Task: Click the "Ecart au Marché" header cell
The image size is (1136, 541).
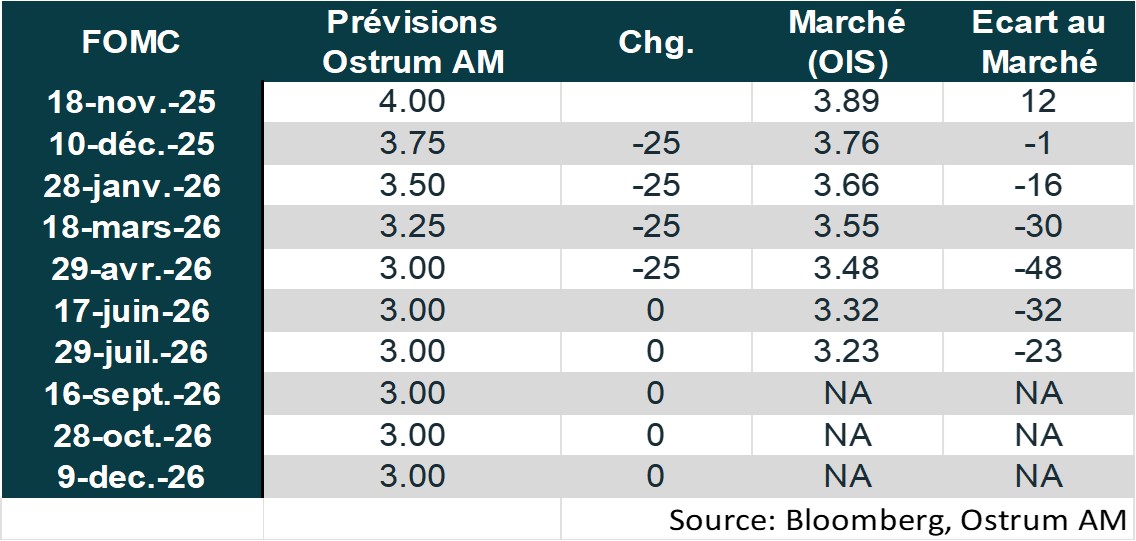Action: [1039, 42]
